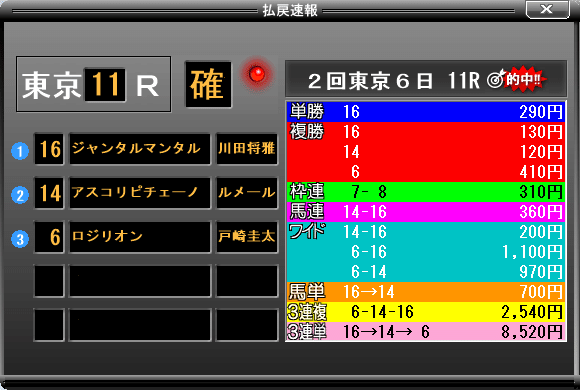580x390 pixels.
Task: Click the 馬連 label
Action: click(x=307, y=212)
